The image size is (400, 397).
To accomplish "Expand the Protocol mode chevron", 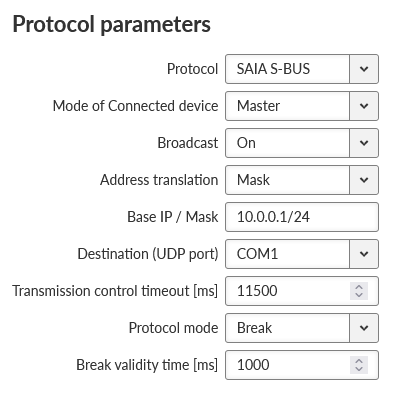I will pos(364,328).
